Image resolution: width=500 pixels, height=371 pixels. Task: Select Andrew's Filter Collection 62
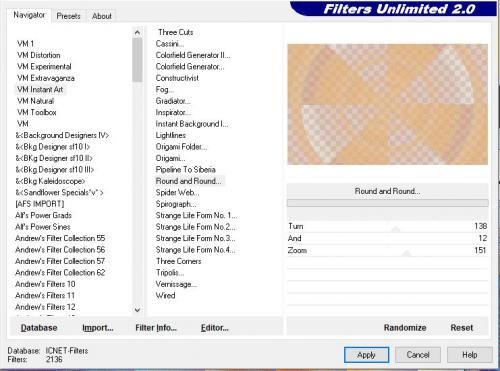tap(60, 272)
